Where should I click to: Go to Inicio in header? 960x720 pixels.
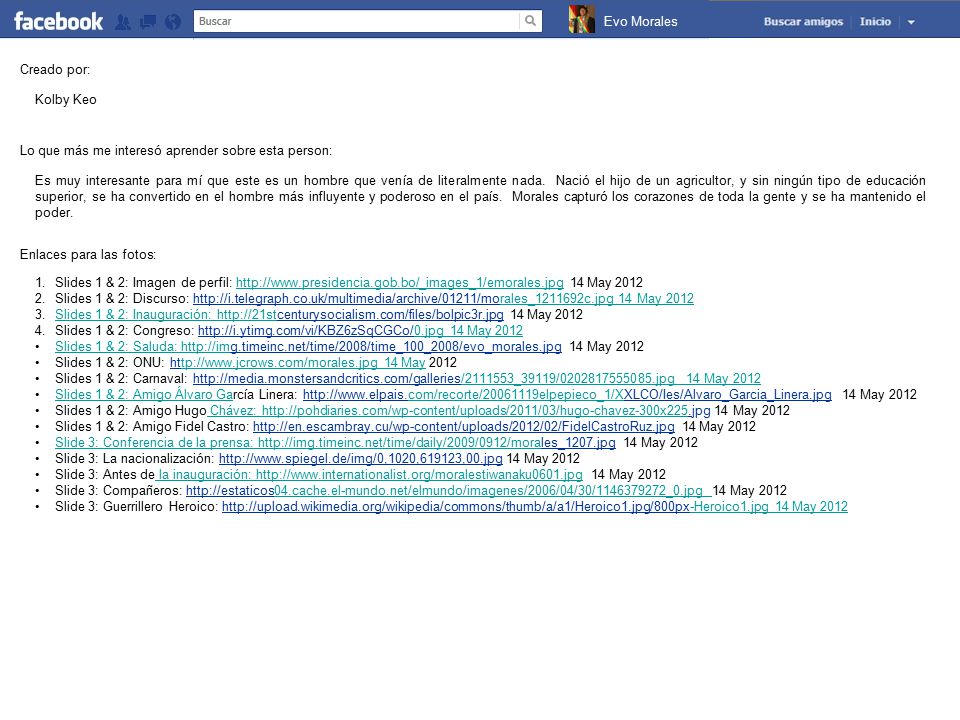pyautogui.click(x=875, y=21)
